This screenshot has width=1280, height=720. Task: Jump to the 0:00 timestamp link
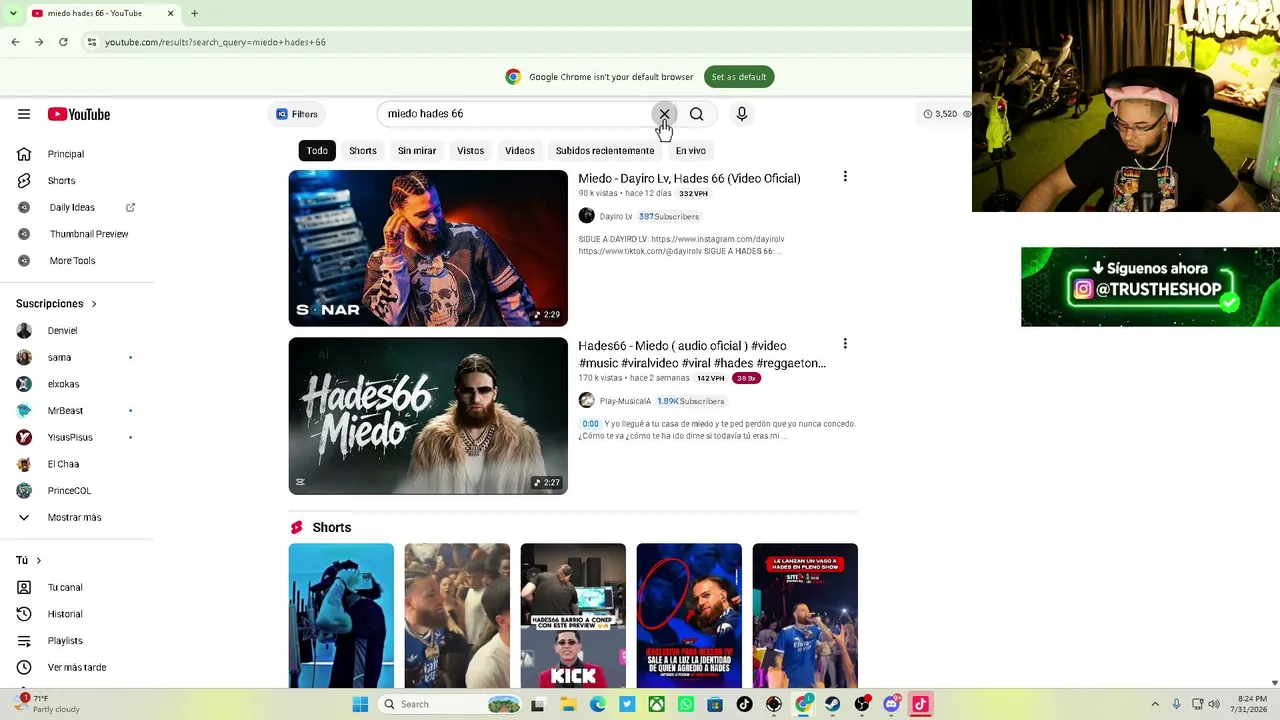coord(591,424)
